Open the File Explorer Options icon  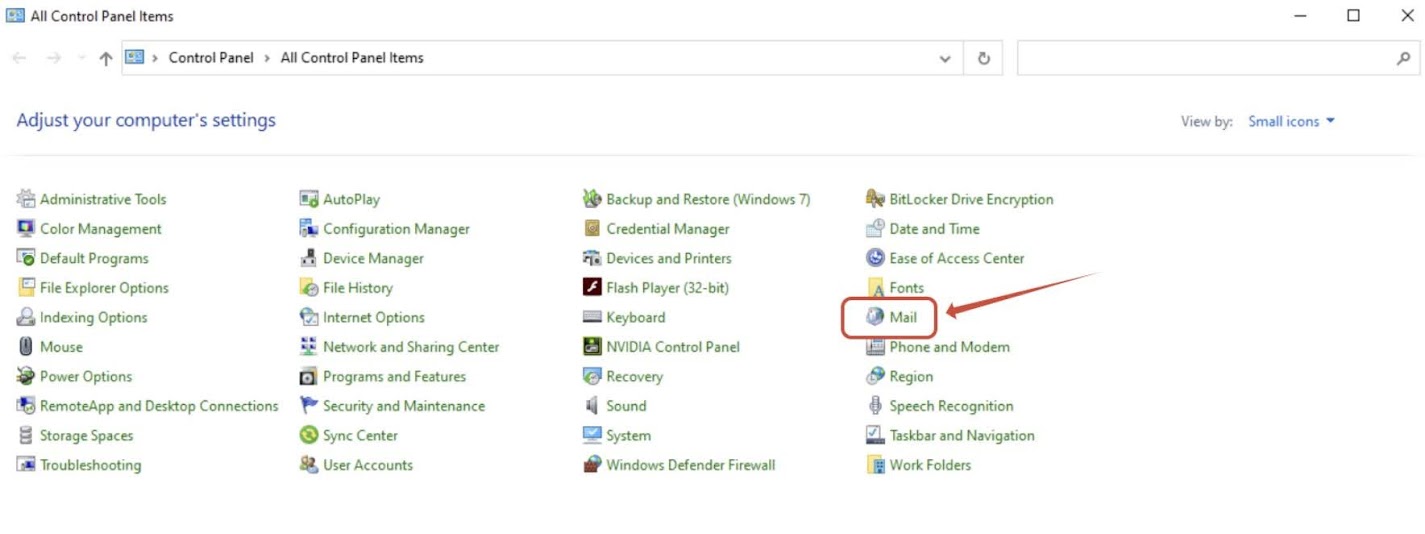pos(26,287)
